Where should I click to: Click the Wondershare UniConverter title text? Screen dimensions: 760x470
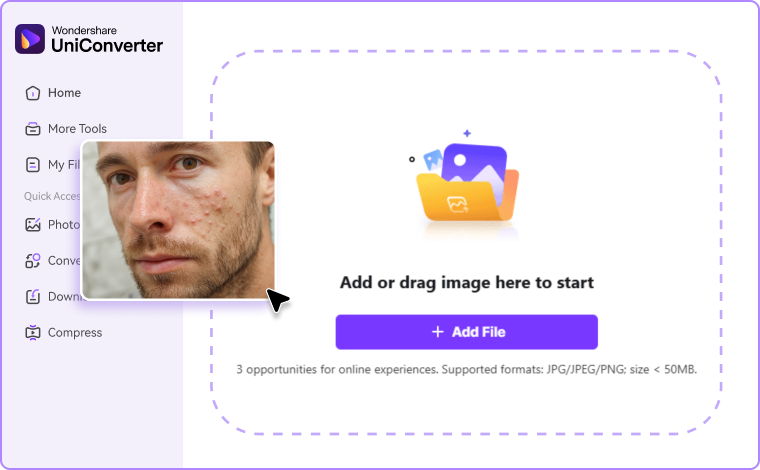click(107, 39)
